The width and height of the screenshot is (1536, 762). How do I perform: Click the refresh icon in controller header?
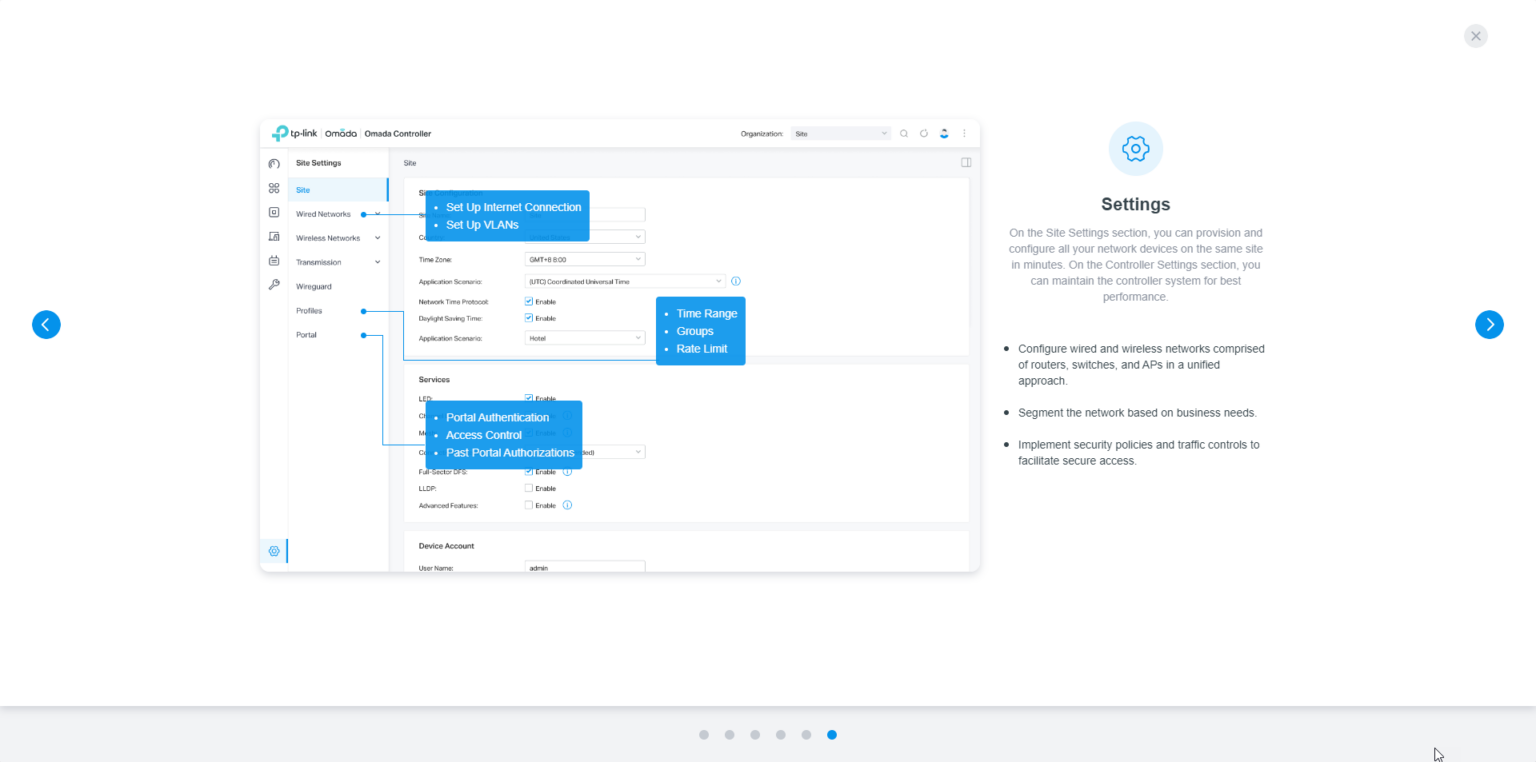pyautogui.click(x=924, y=133)
